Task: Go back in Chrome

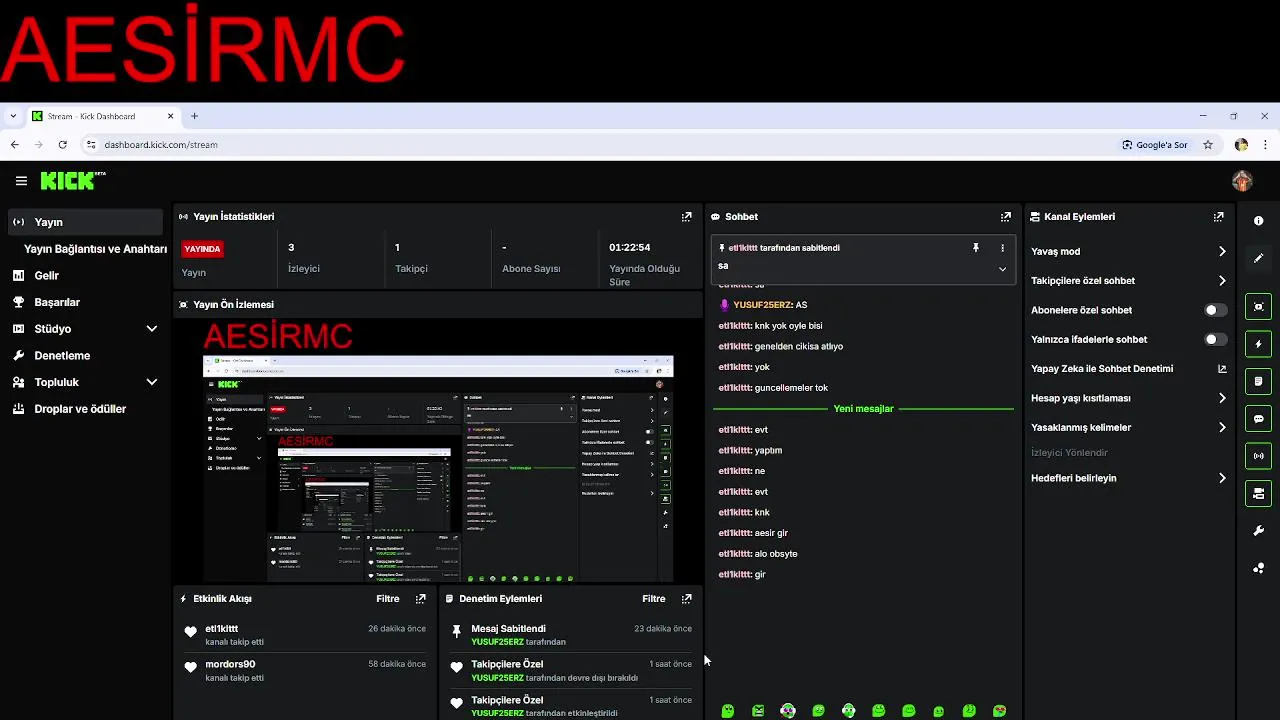Action: 15,145
